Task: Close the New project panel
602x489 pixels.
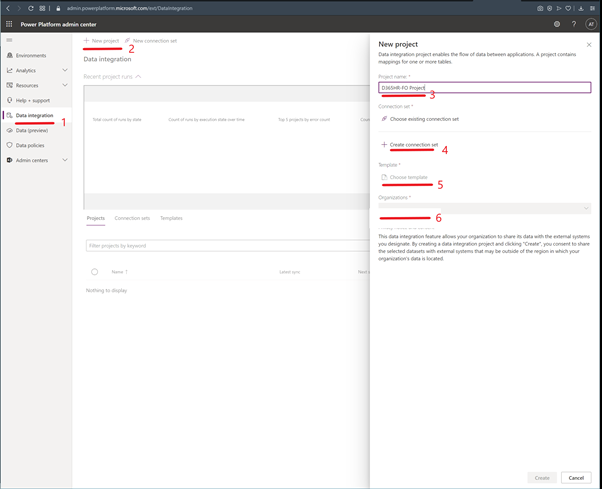Action: 589,45
